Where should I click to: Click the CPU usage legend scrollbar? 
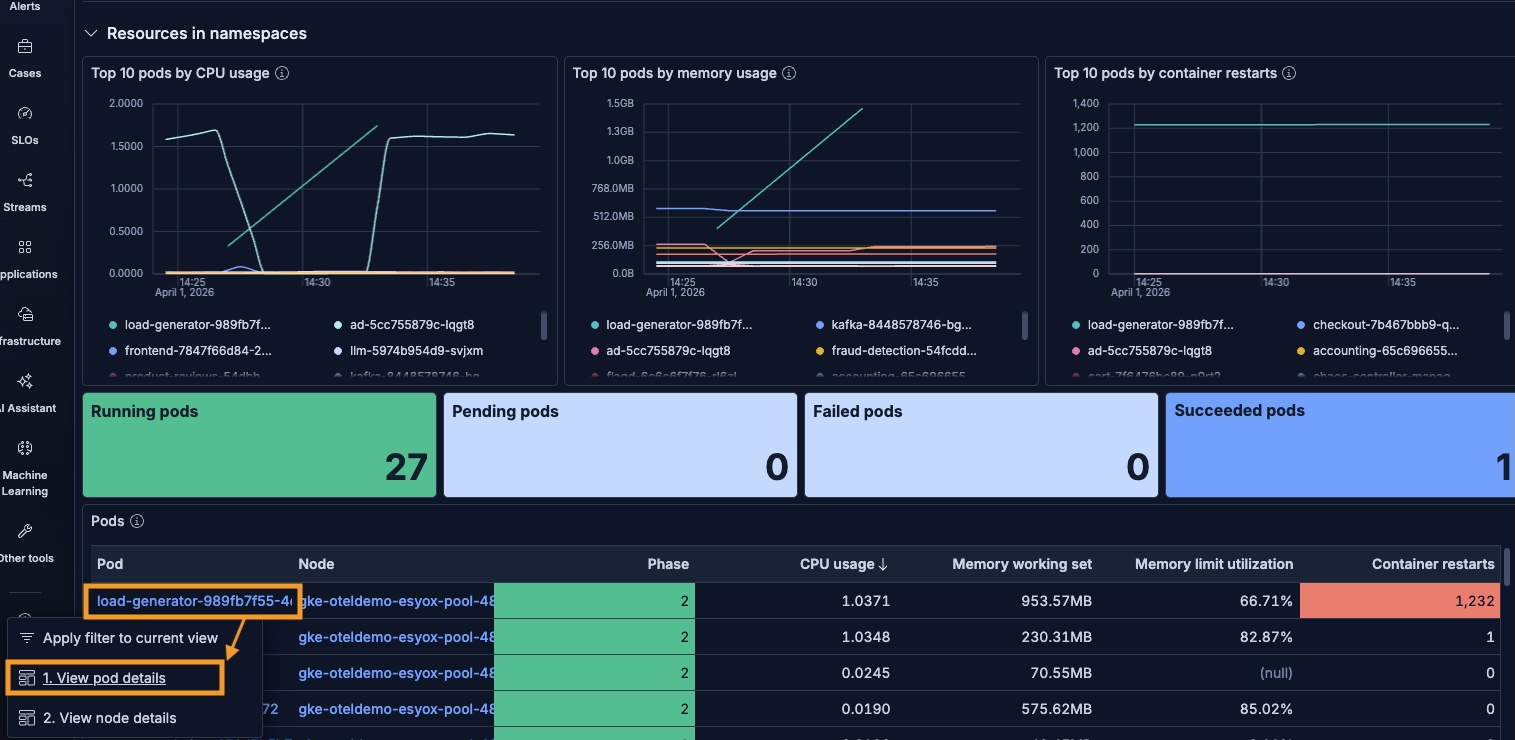tap(544, 326)
